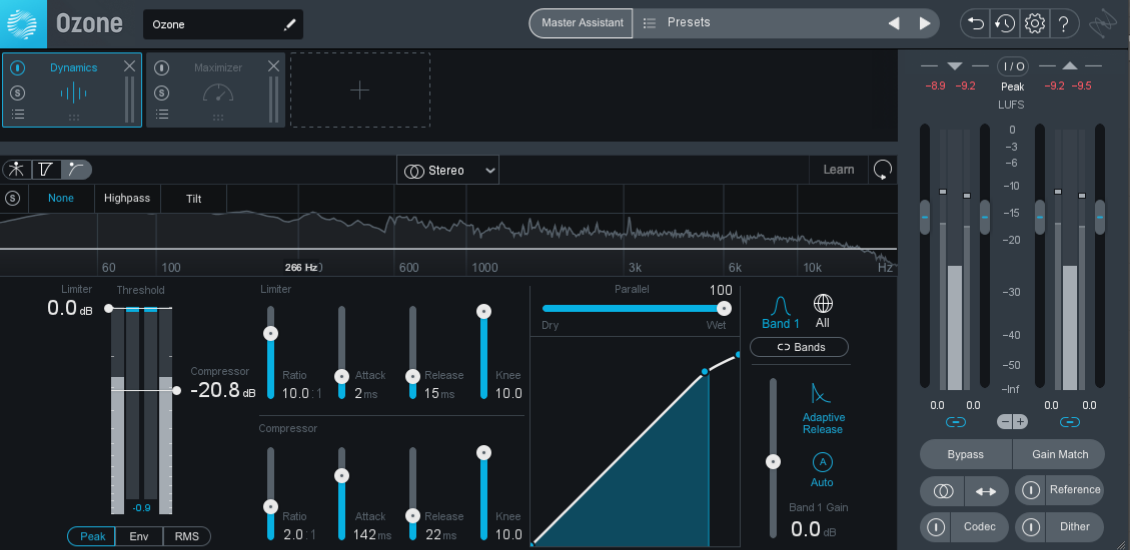Open presets list icon
The width and height of the screenshot is (1130, 550).
point(649,23)
